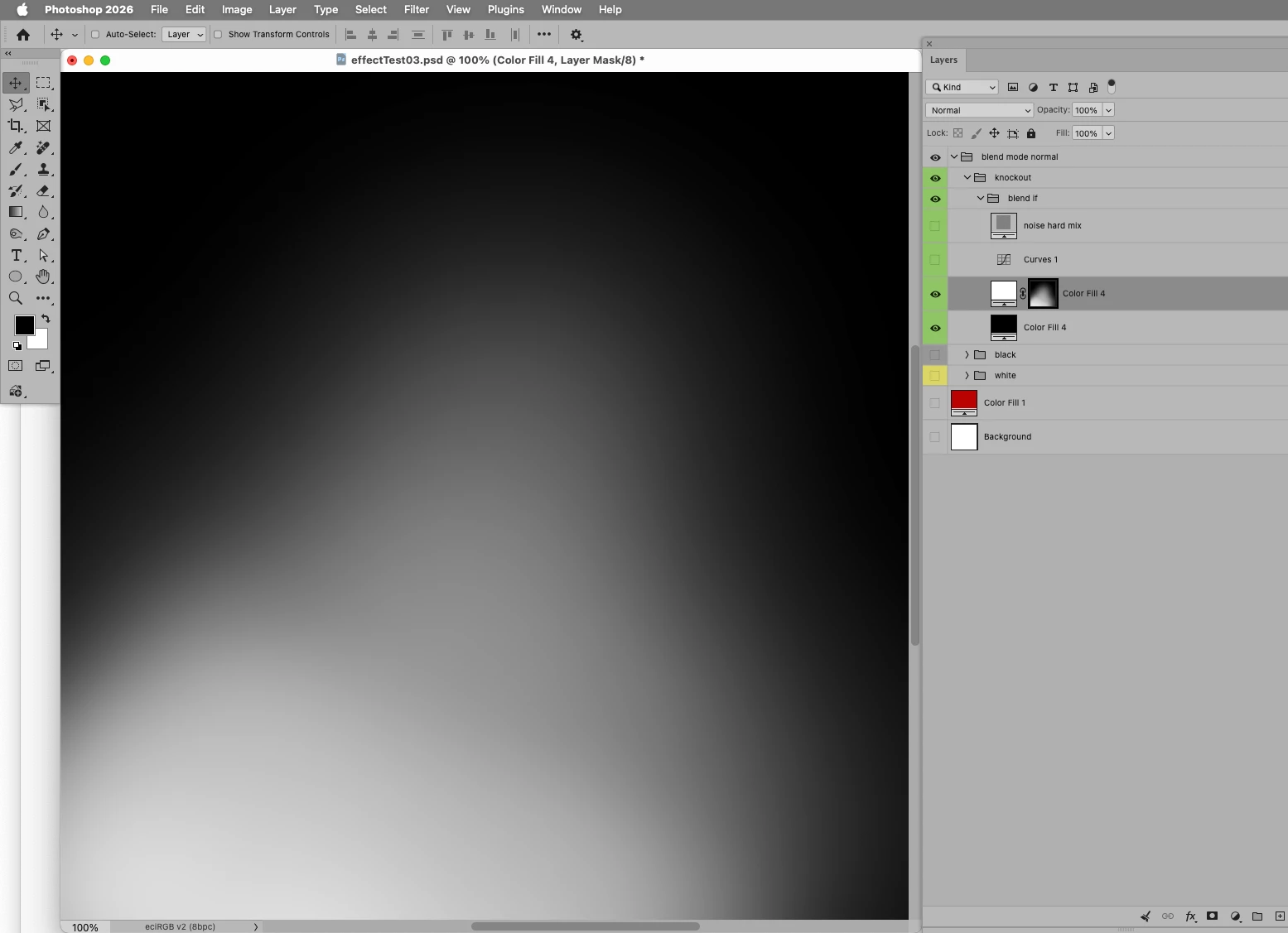Show the Background layer visibility
Screen dimensions: 1288x933
click(x=935, y=436)
